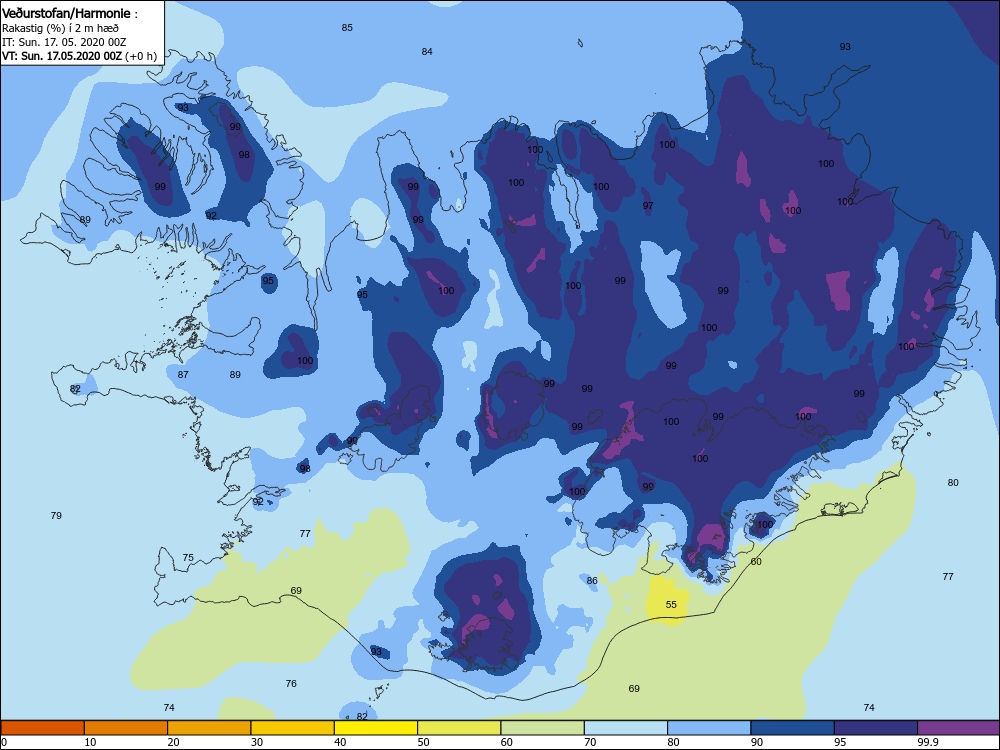Pick the yellow-green 50–60 legend swatch
The width and height of the screenshot is (1000, 750).
459,728
